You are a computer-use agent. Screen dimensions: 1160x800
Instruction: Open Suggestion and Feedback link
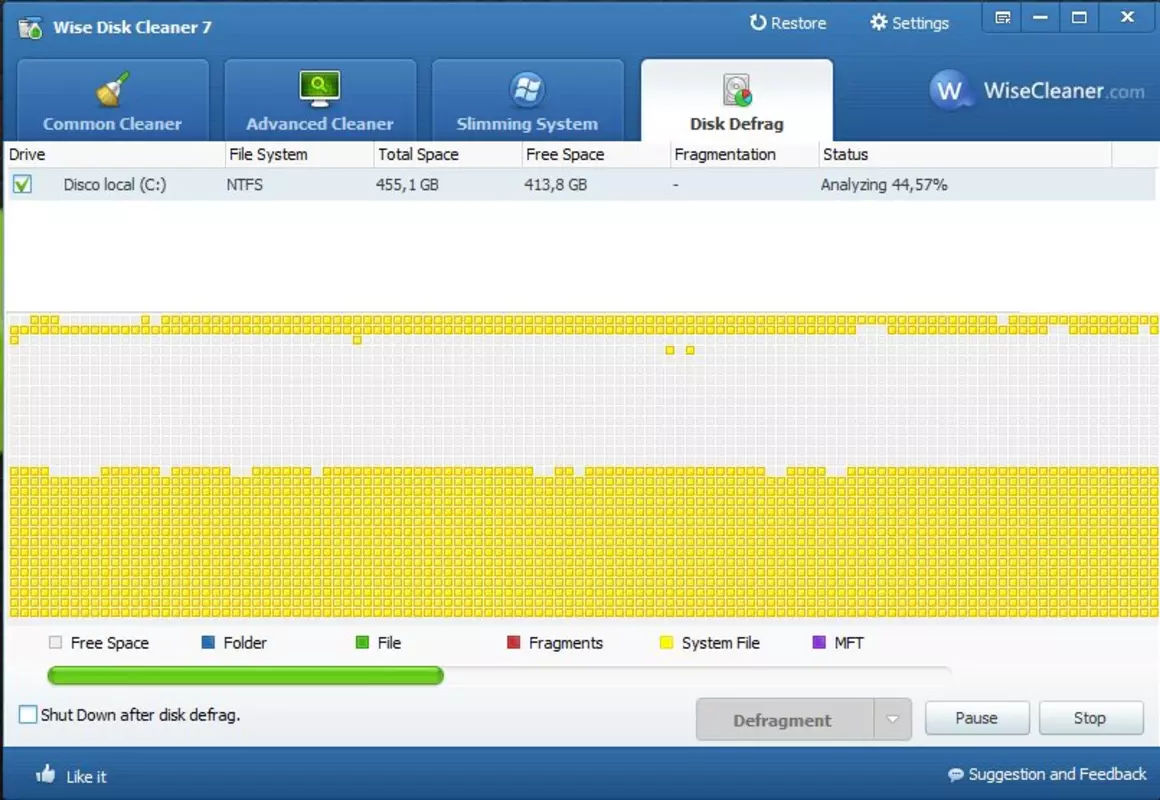(1057, 774)
